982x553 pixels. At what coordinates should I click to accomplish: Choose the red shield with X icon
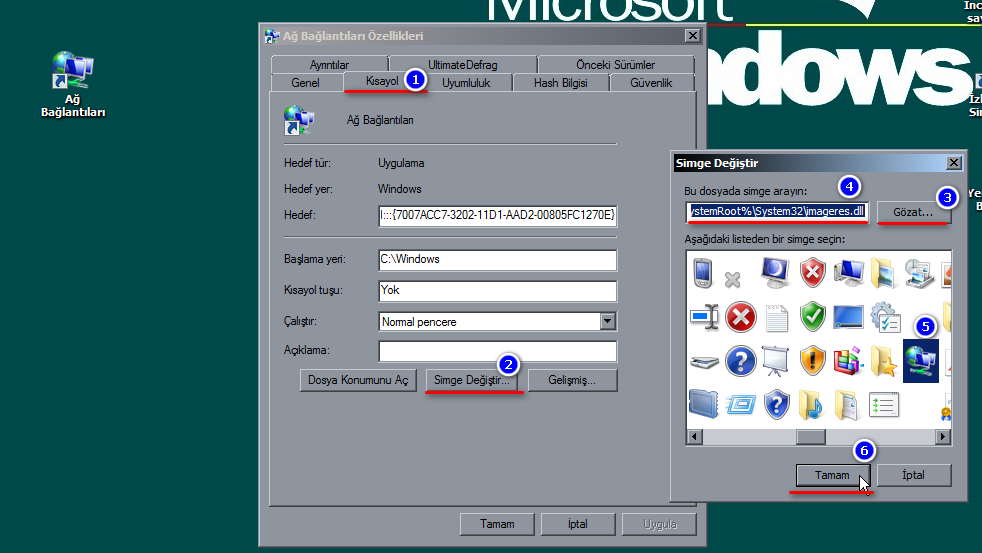[812, 273]
